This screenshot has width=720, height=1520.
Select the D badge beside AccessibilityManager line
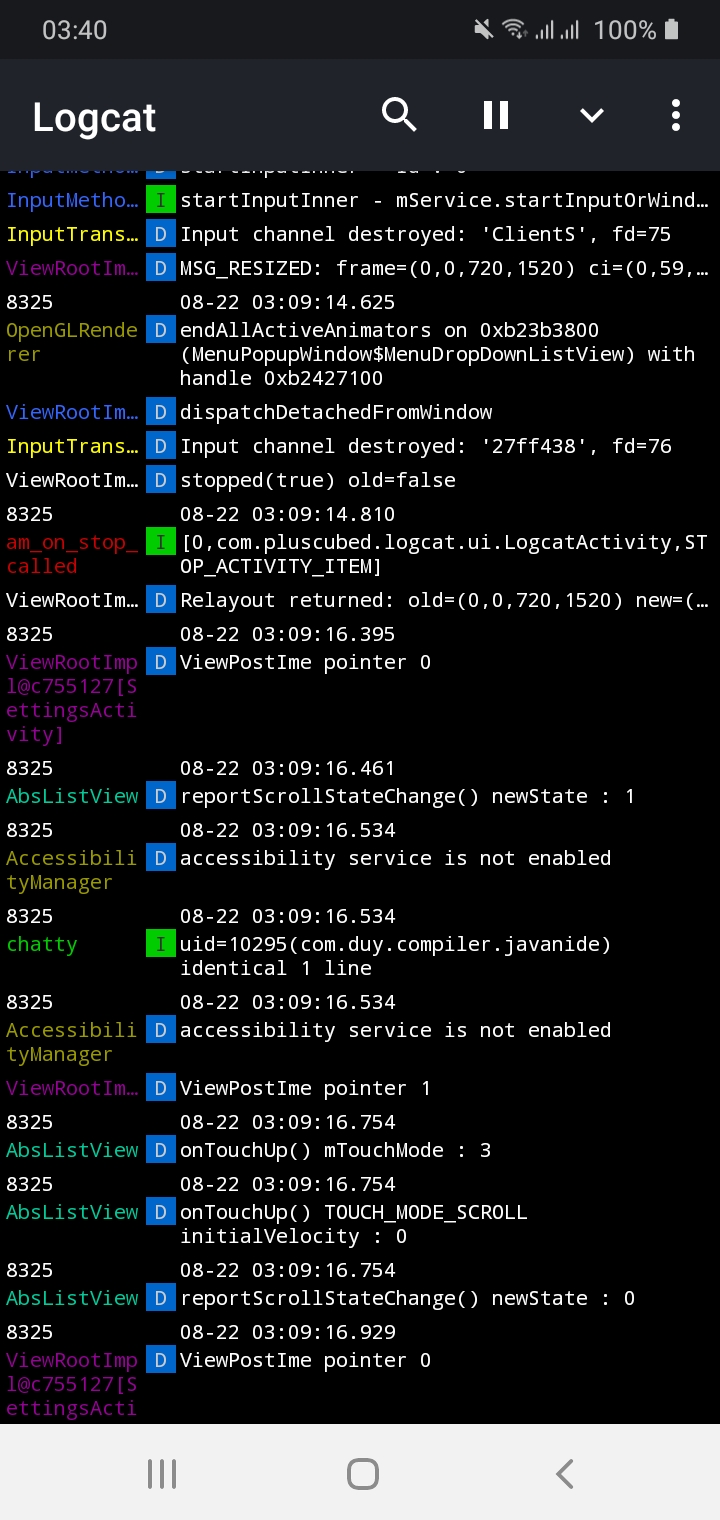coord(160,857)
